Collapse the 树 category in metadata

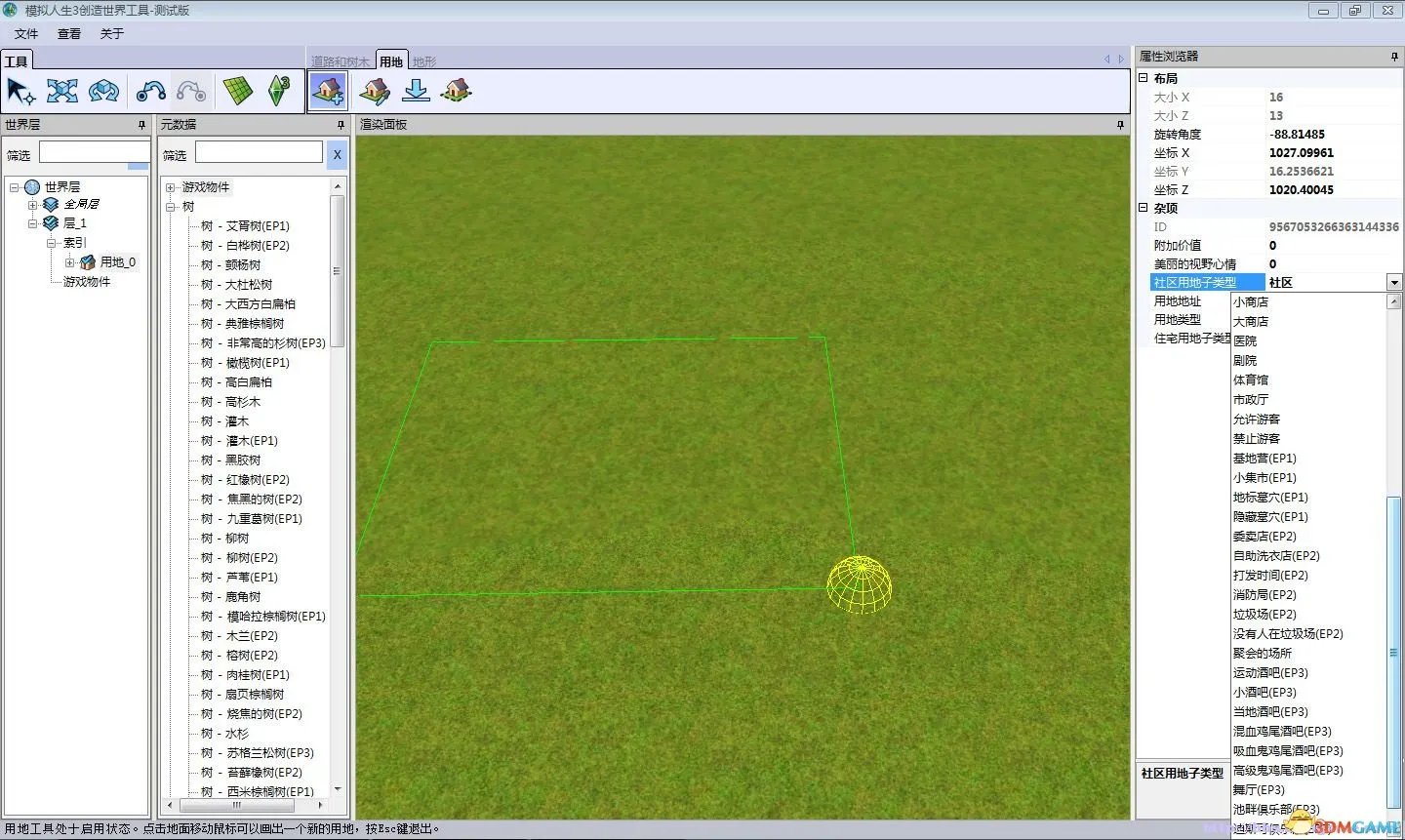[x=171, y=207]
